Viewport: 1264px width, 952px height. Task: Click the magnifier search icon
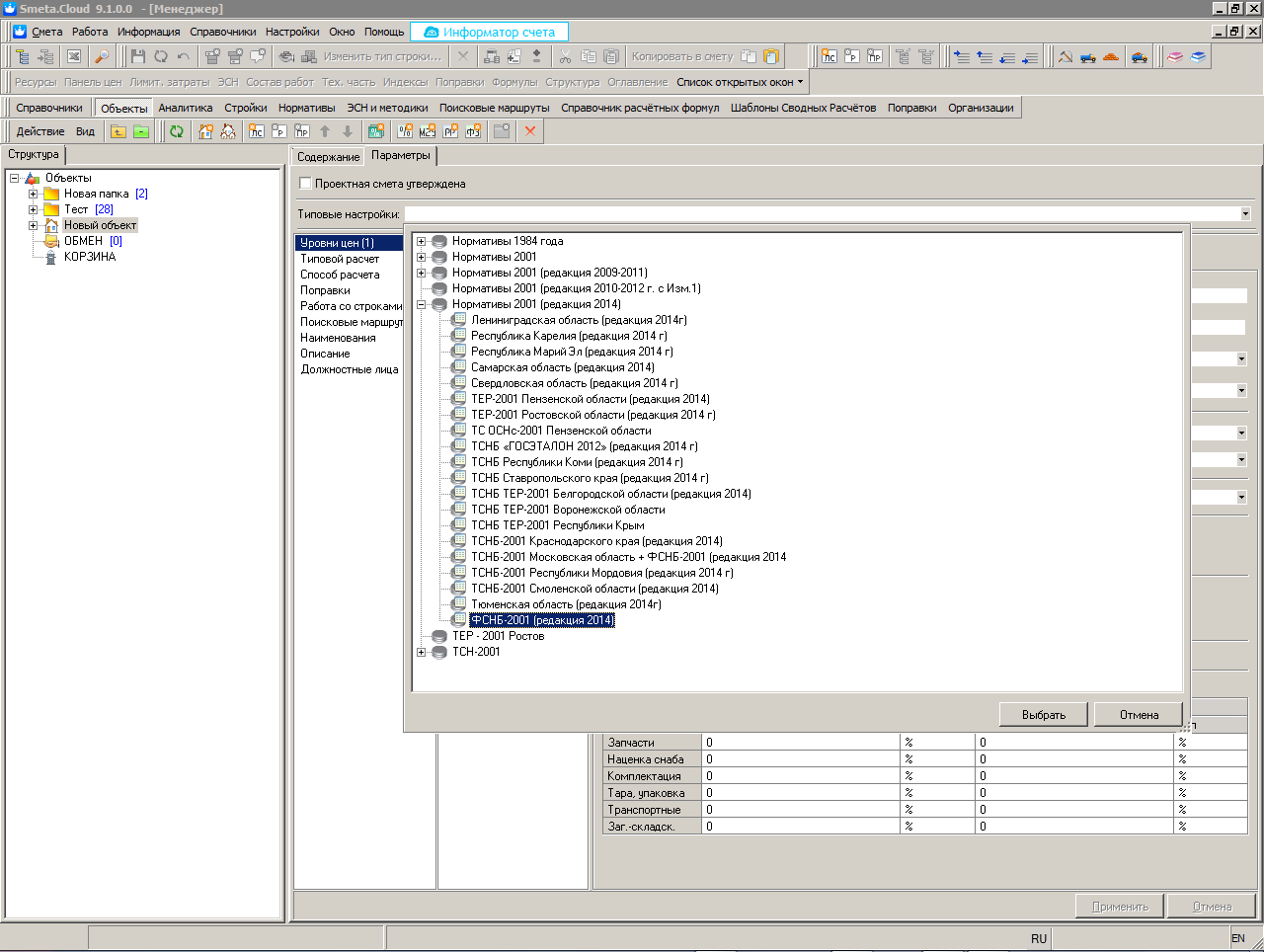101,56
